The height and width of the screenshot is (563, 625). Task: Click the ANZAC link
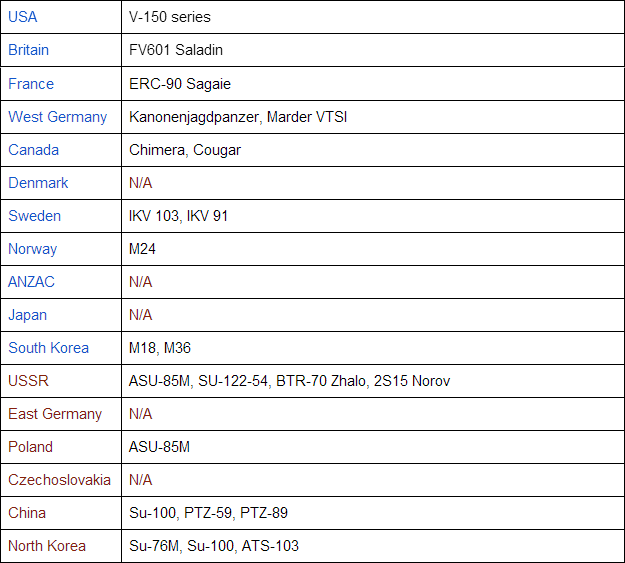click(31, 281)
